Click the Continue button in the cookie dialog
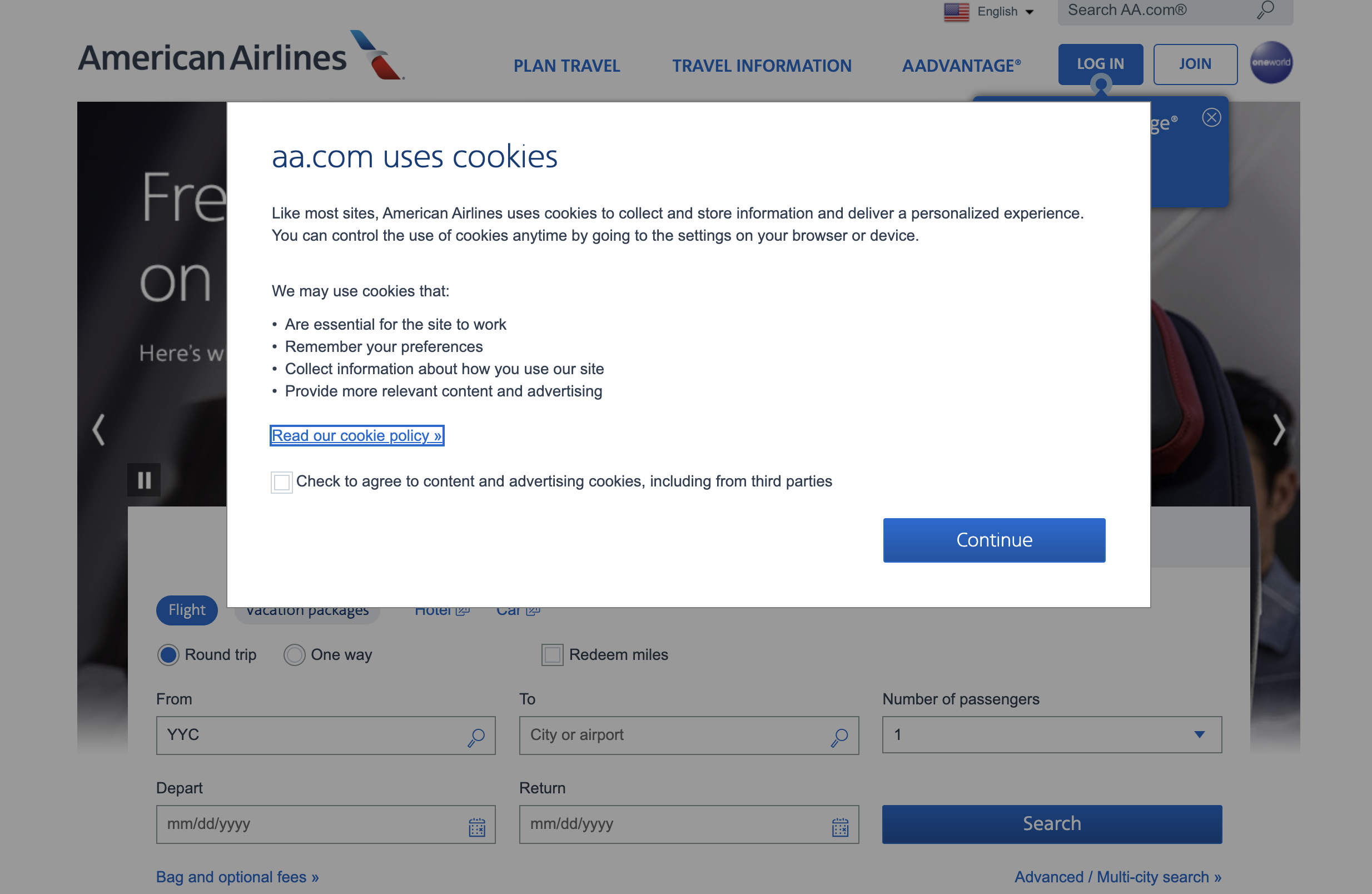Screen dimensions: 1372x894 (x=993, y=540)
